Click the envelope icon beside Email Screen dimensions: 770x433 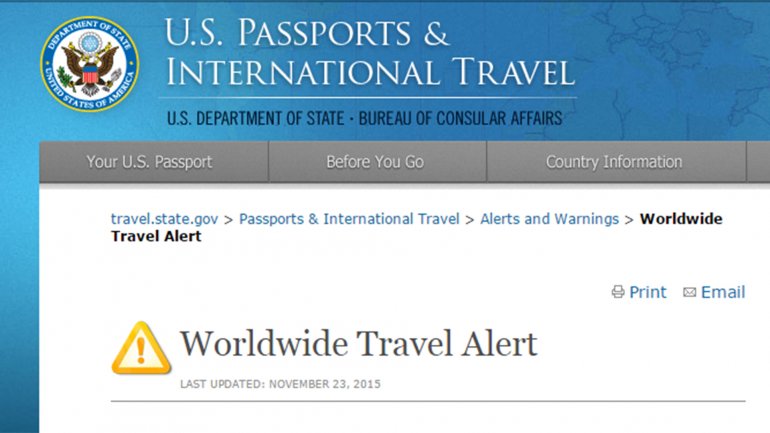pyautogui.click(x=689, y=293)
